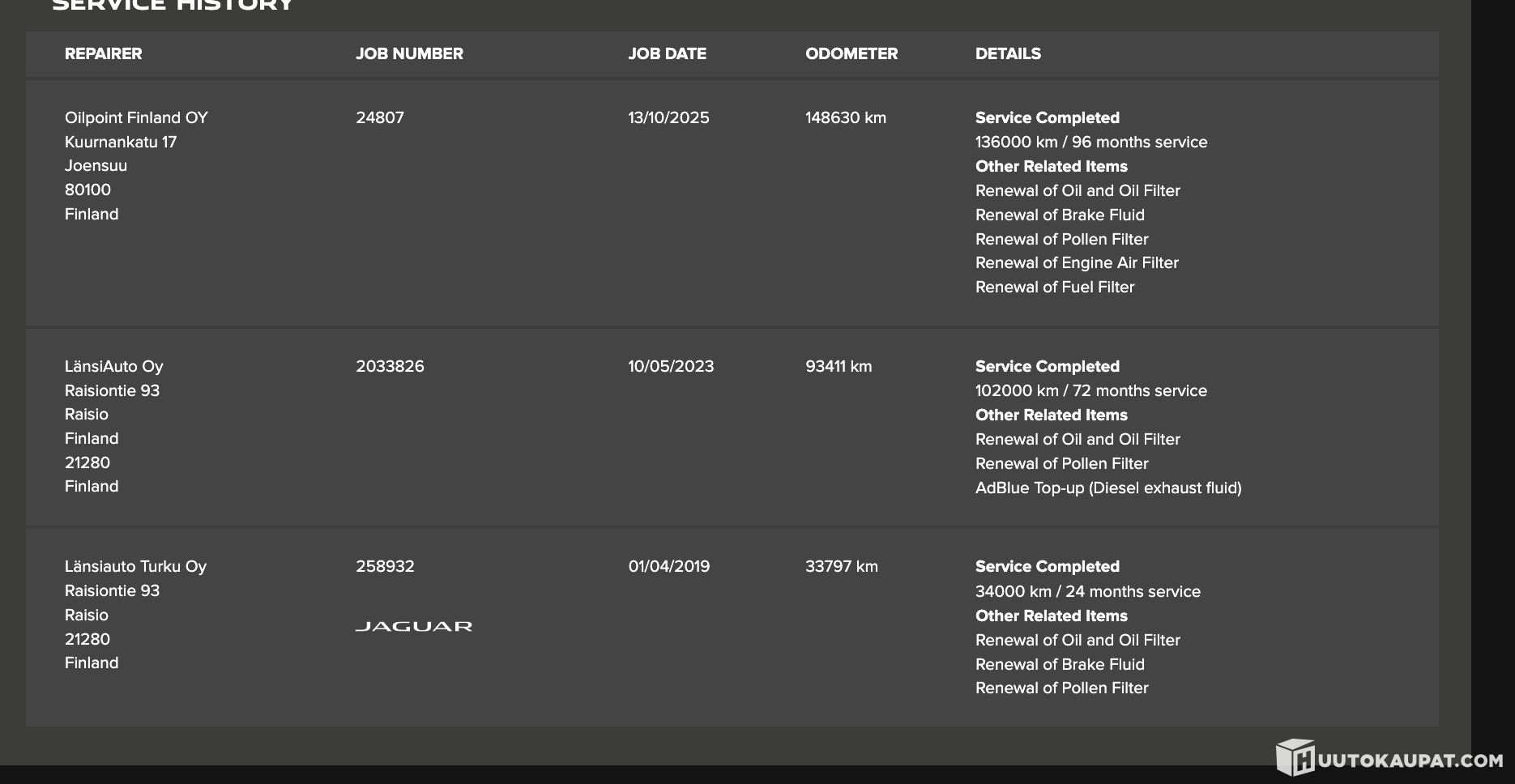This screenshot has height=784, width=1515.
Task: Select job number 24807
Action: [379, 117]
